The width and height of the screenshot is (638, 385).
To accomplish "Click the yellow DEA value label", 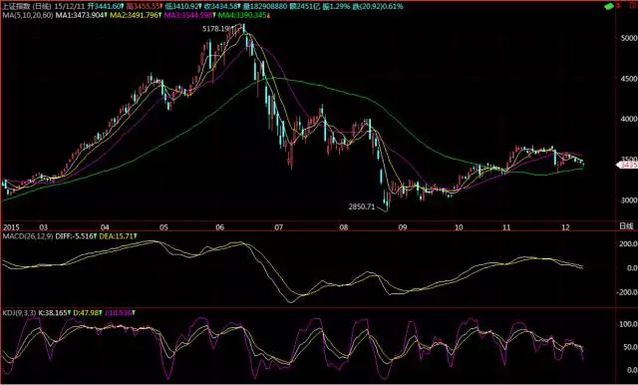I will (x=118, y=236).
